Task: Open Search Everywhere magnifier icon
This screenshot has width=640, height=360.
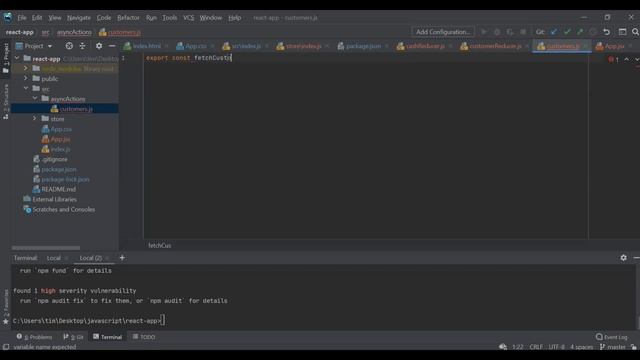Action: [636, 32]
